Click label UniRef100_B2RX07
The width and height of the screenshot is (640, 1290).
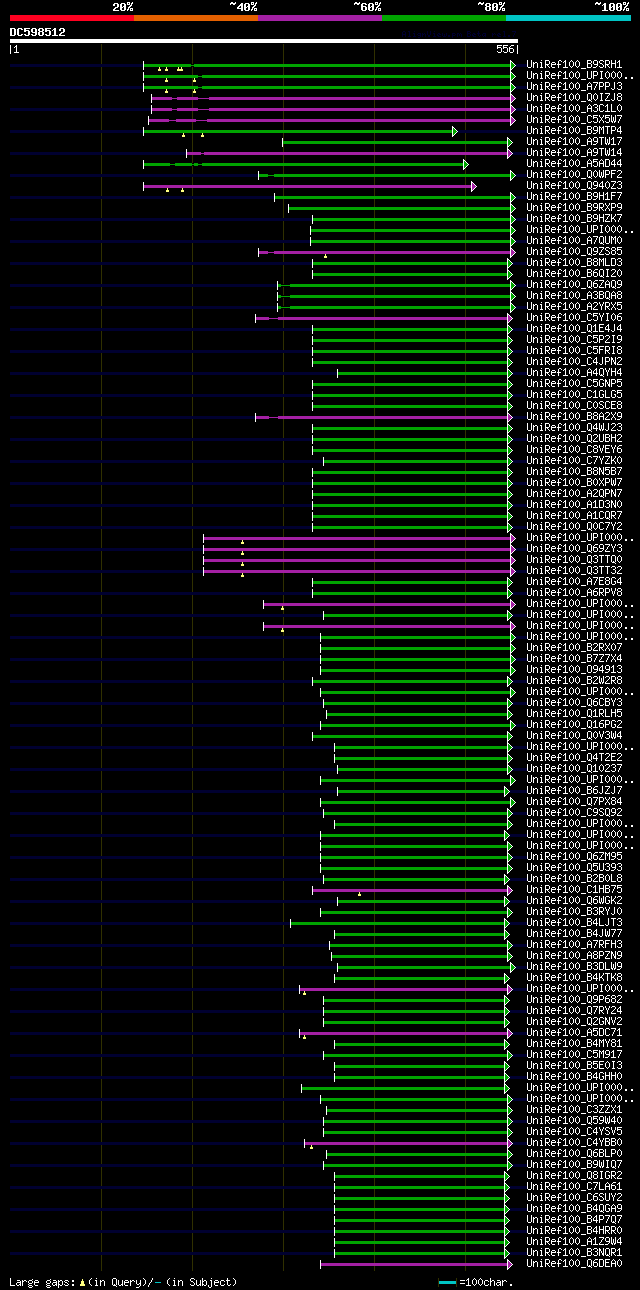(x=574, y=648)
